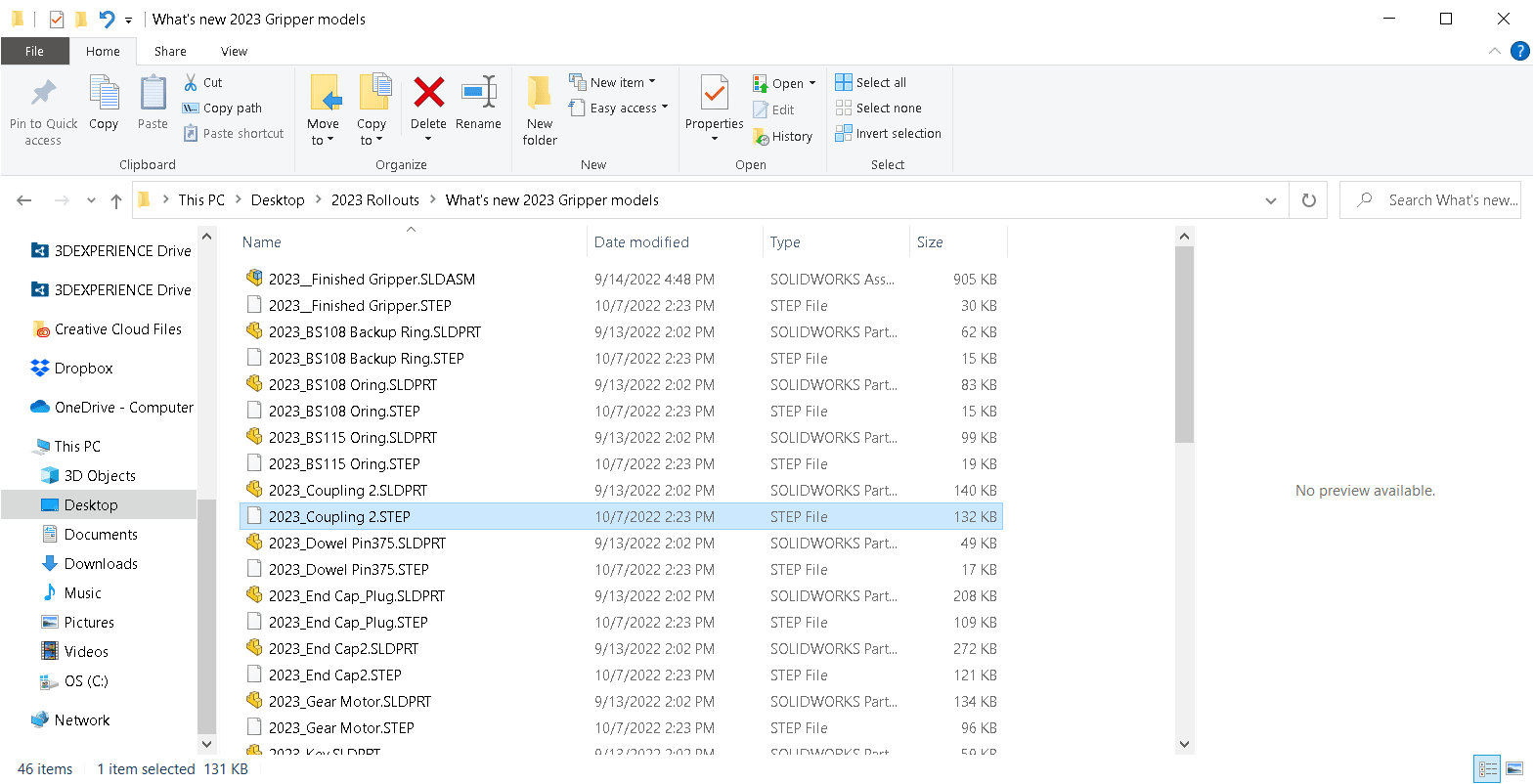Click the Edit command in Open group
The width and height of the screenshot is (1534, 784).
[x=773, y=110]
